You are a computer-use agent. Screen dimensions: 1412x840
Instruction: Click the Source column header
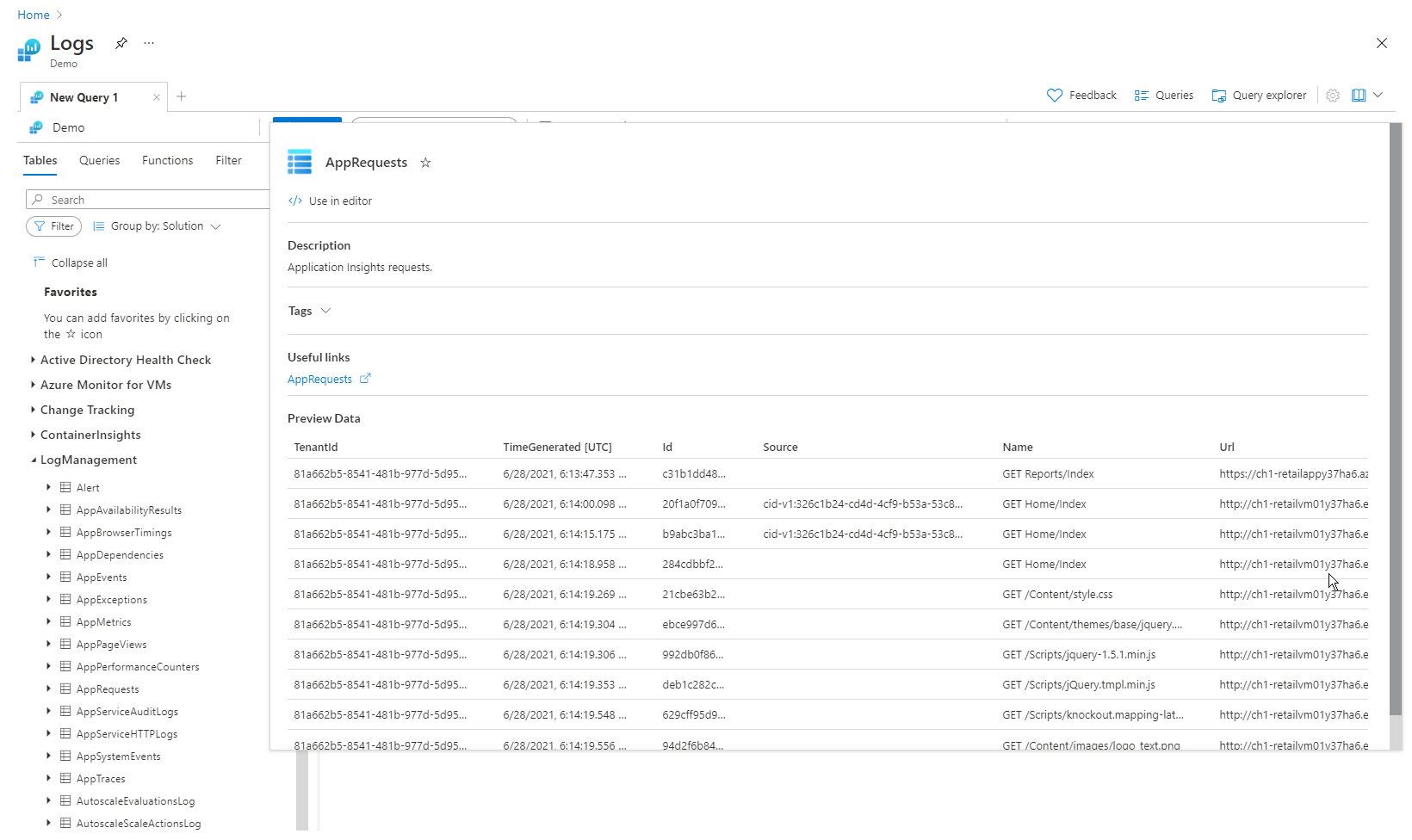click(x=780, y=448)
